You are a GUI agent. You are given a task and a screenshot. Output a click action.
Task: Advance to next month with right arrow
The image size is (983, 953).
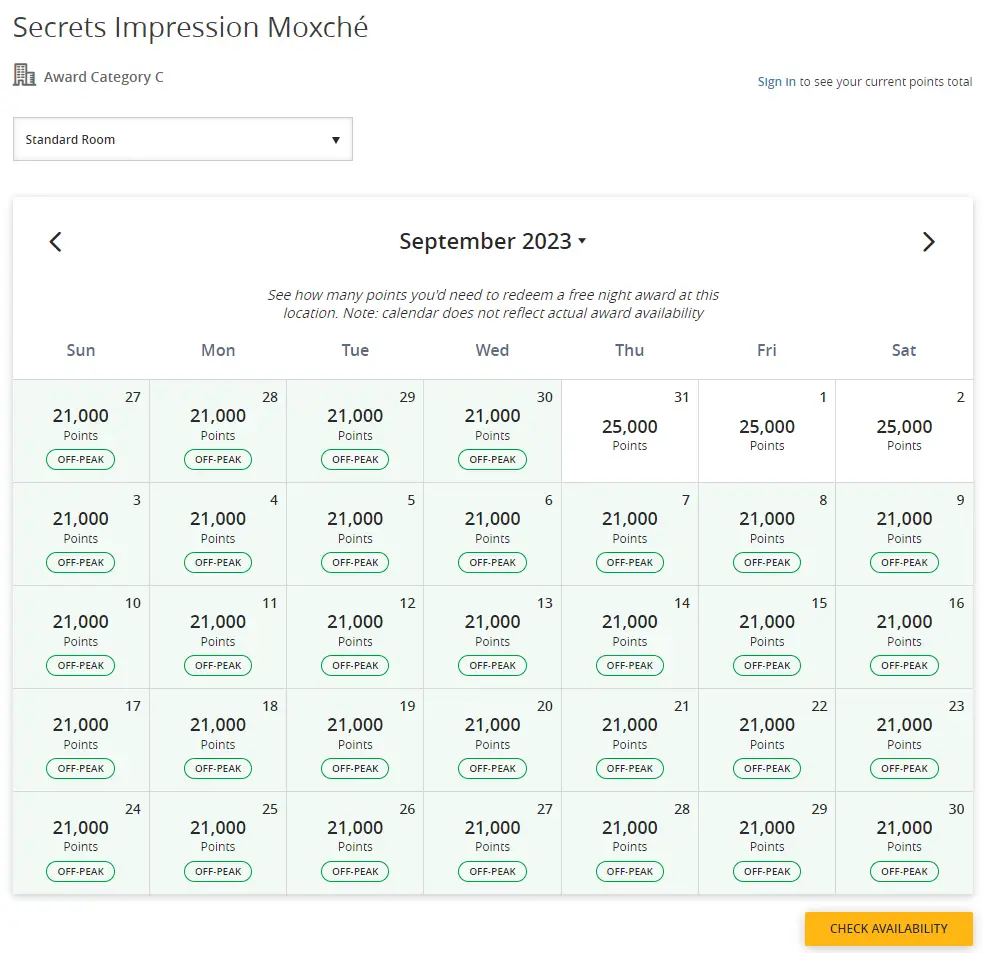928,242
